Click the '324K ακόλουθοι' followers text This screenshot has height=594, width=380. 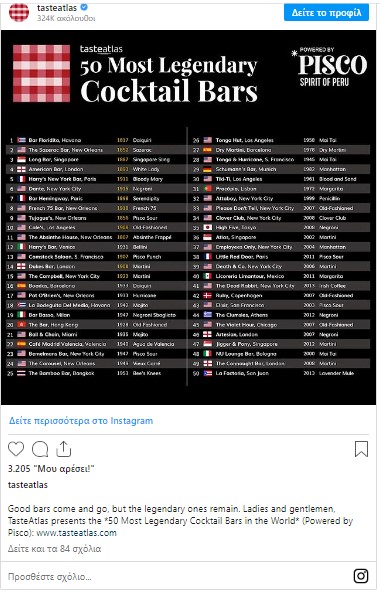pyautogui.click(x=66, y=18)
